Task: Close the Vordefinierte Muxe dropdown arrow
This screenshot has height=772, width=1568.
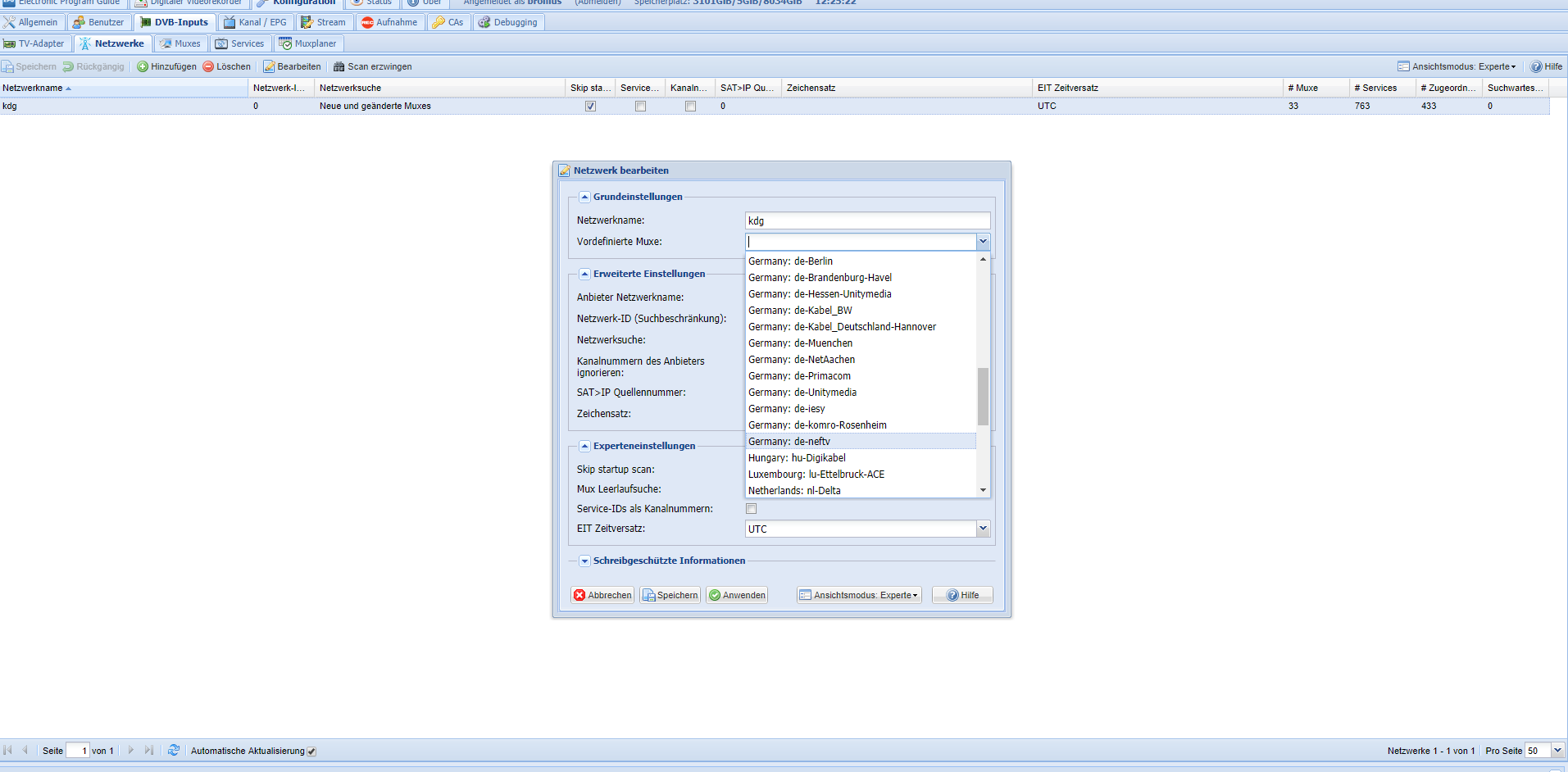Action: [983, 242]
